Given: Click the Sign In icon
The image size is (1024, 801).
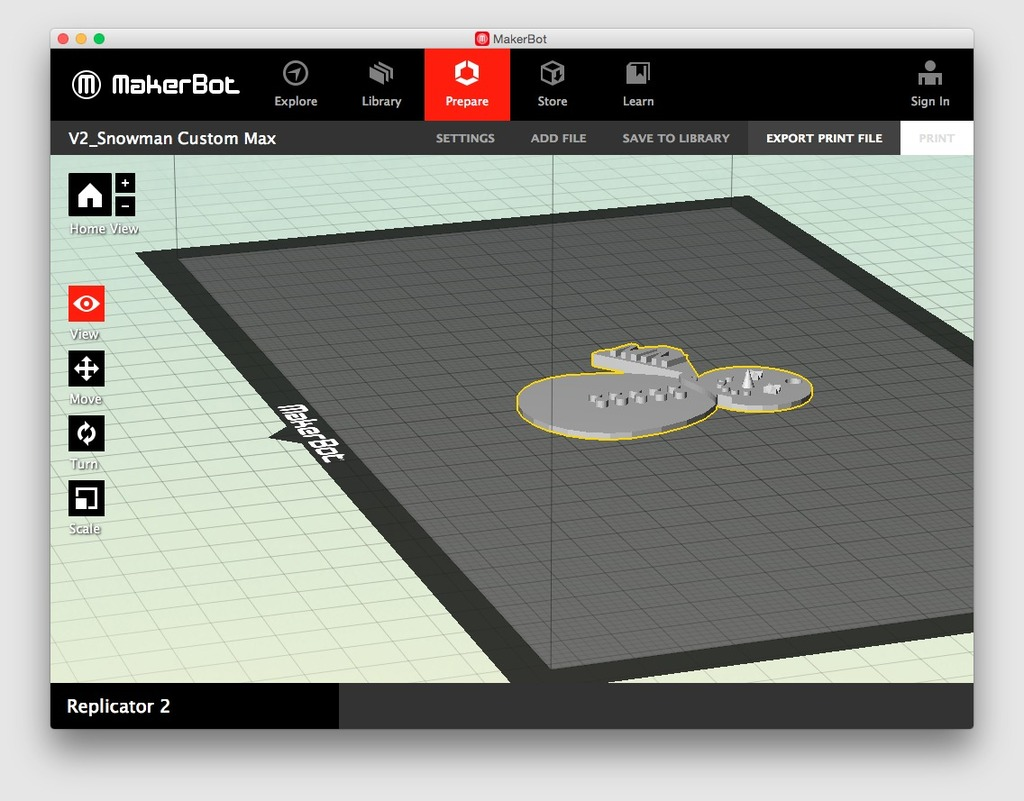Looking at the screenshot, I should pyautogui.click(x=930, y=84).
